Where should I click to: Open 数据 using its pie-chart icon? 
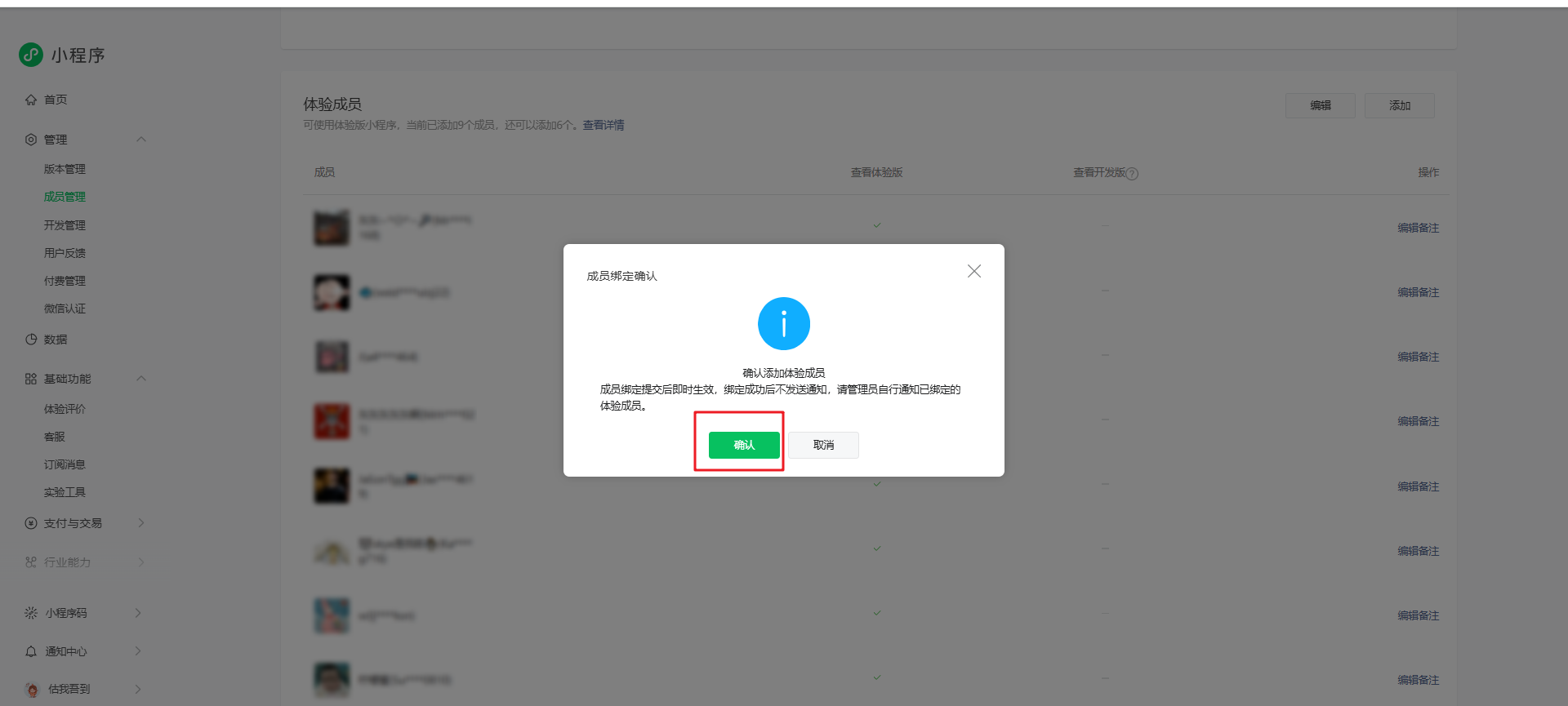tap(31, 340)
